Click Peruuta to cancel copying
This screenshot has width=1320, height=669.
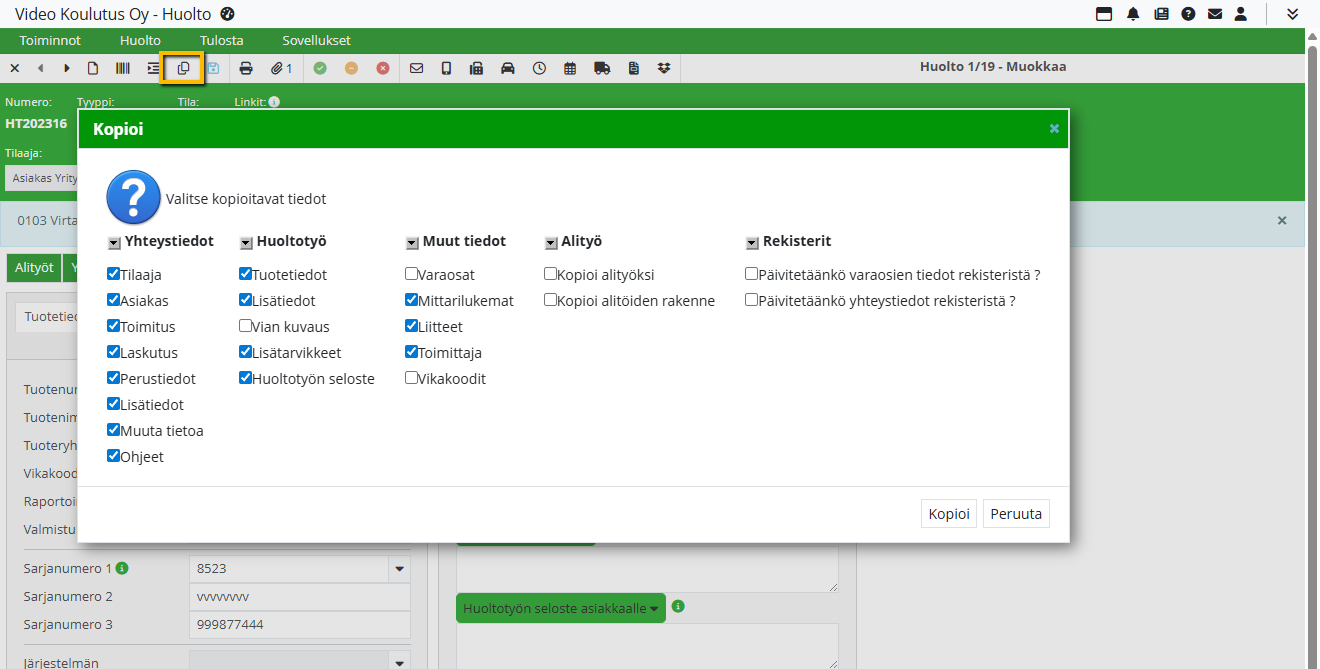click(x=1016, y=514)
